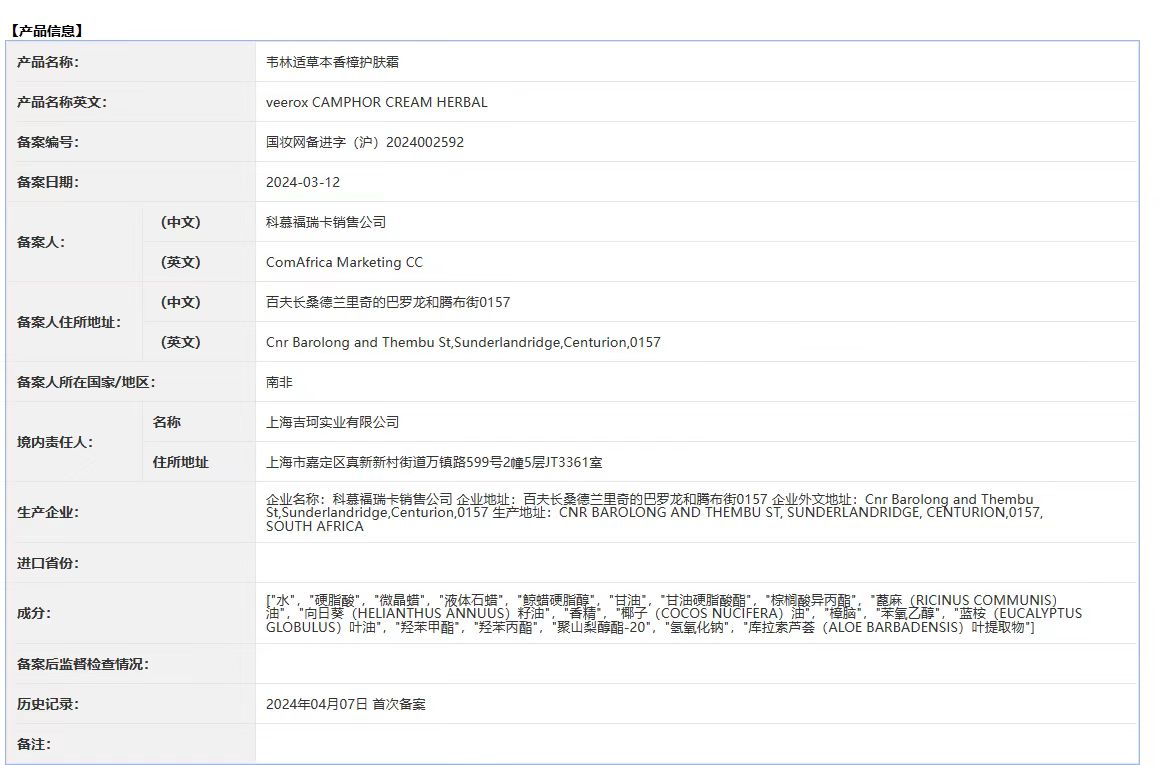
Task: Click the history record 2024年04月07日 首次备案
Action: [345, 704]
